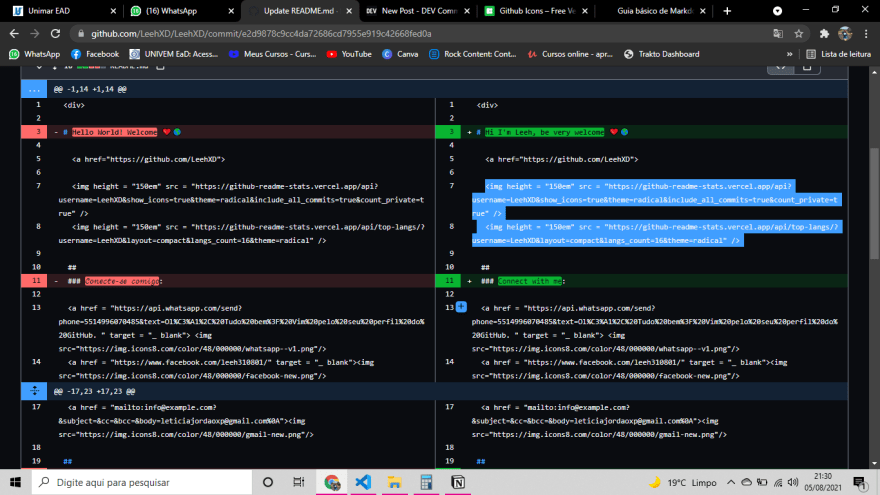Check the battery status tray icon
The width and height of the screenshot is (880, 495).
762,482
